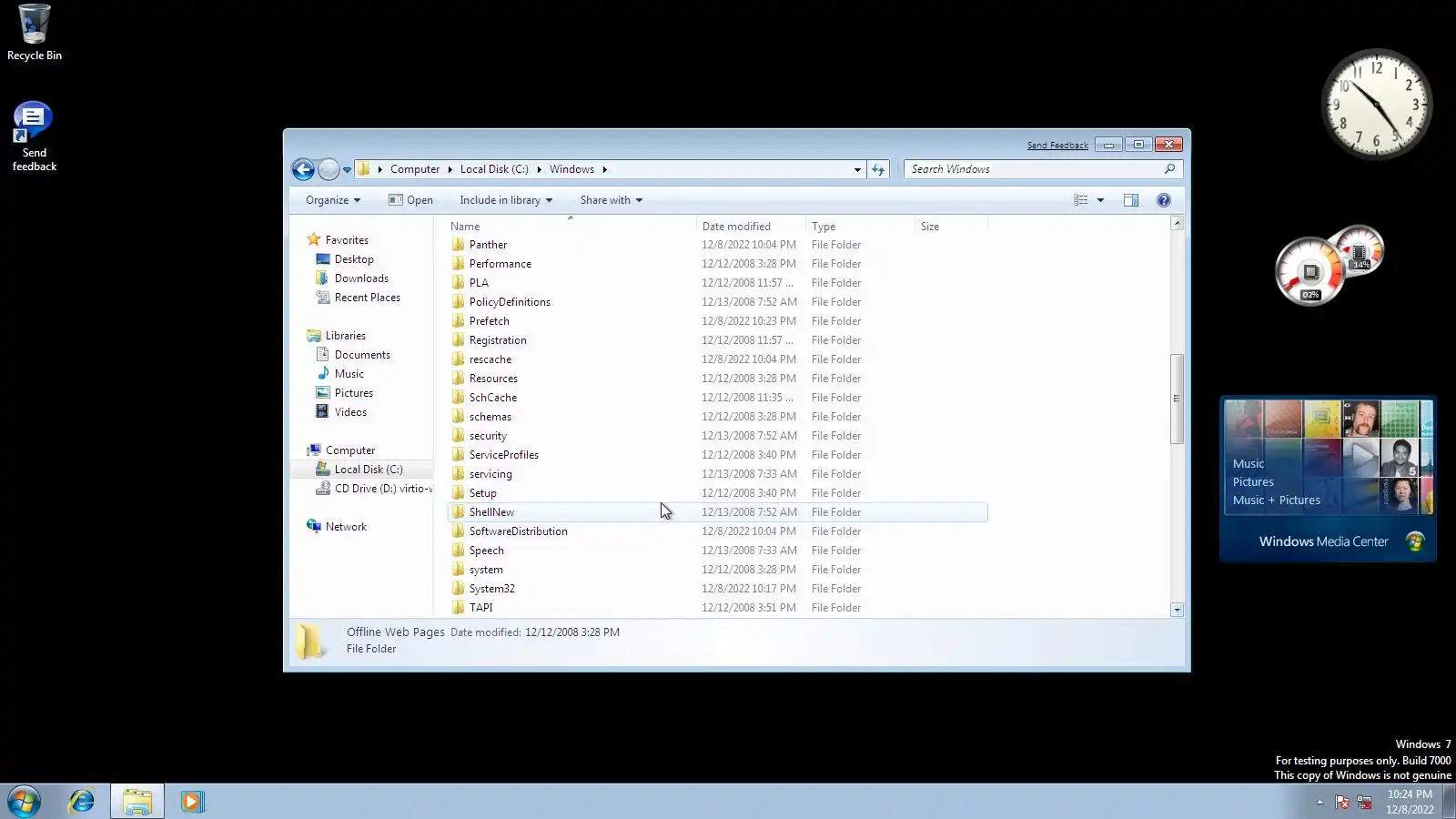1456x819 pixels.
Task: Select Music + Pictures in Media Center gadget
Action: (x=1277, y=500)
